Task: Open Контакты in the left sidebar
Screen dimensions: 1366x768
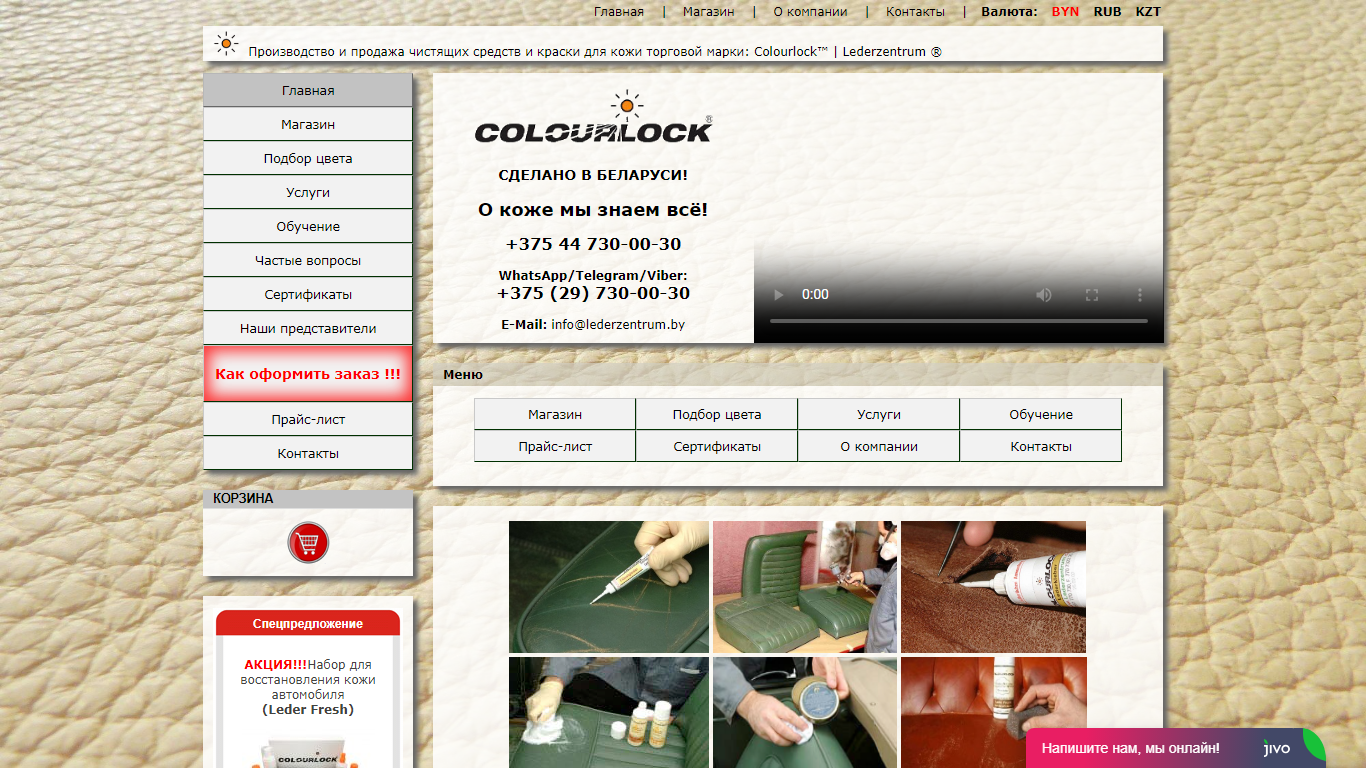Action: pos(308,453)
